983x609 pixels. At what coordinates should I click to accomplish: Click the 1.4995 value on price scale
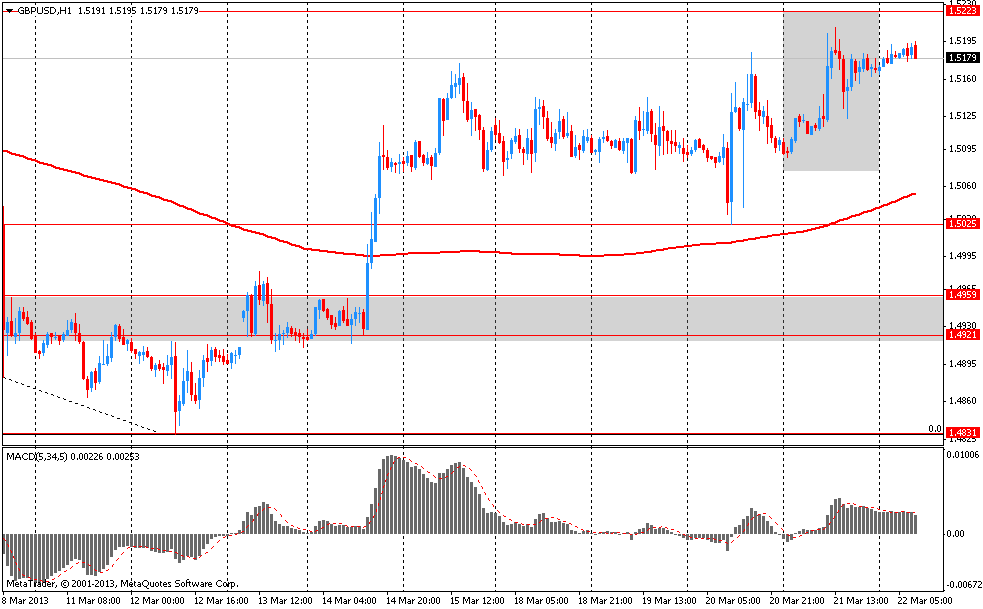coord(963,256)
